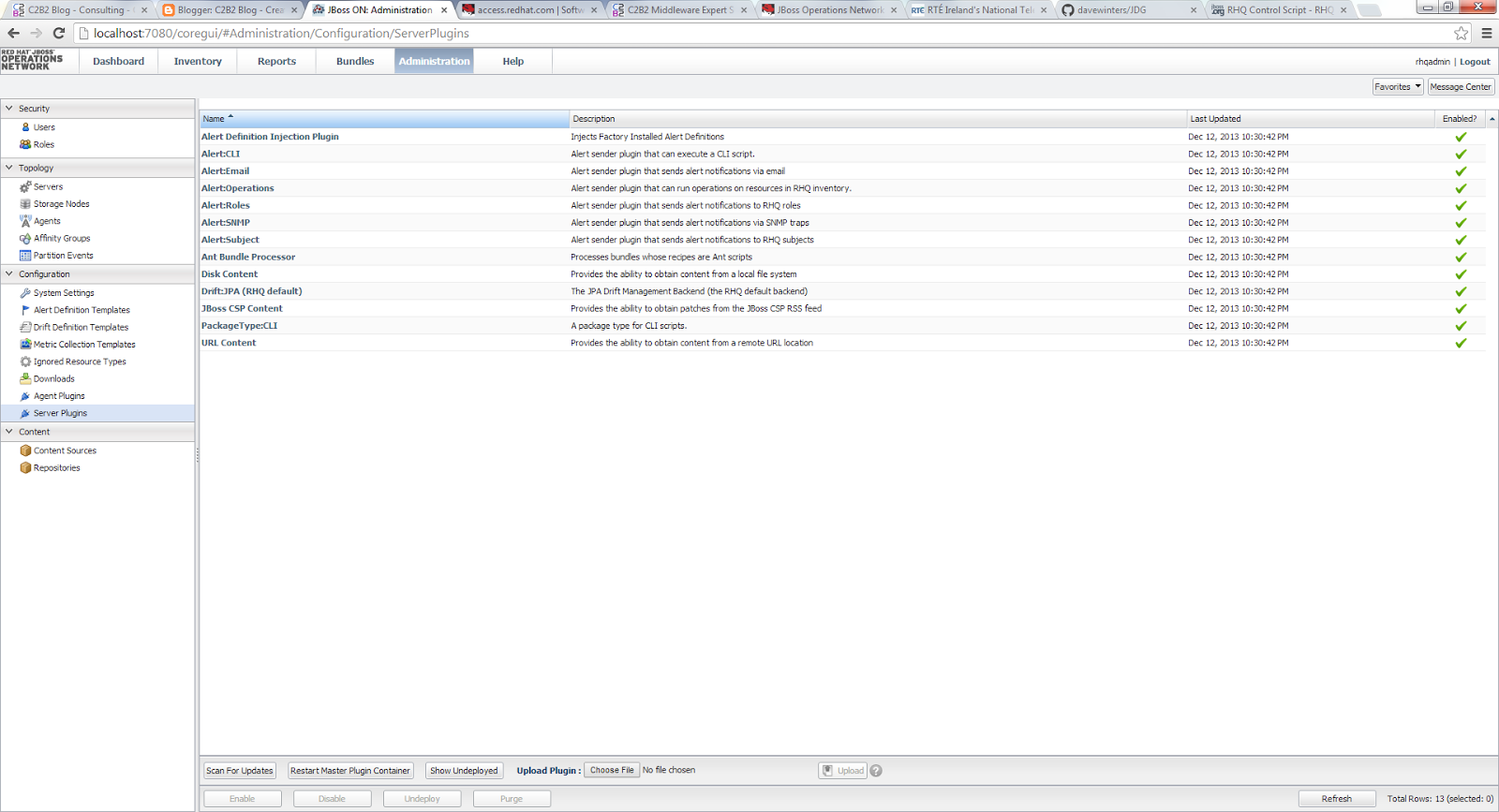
Task: Collapse the Topology section
Action: [x=9, y=168]
